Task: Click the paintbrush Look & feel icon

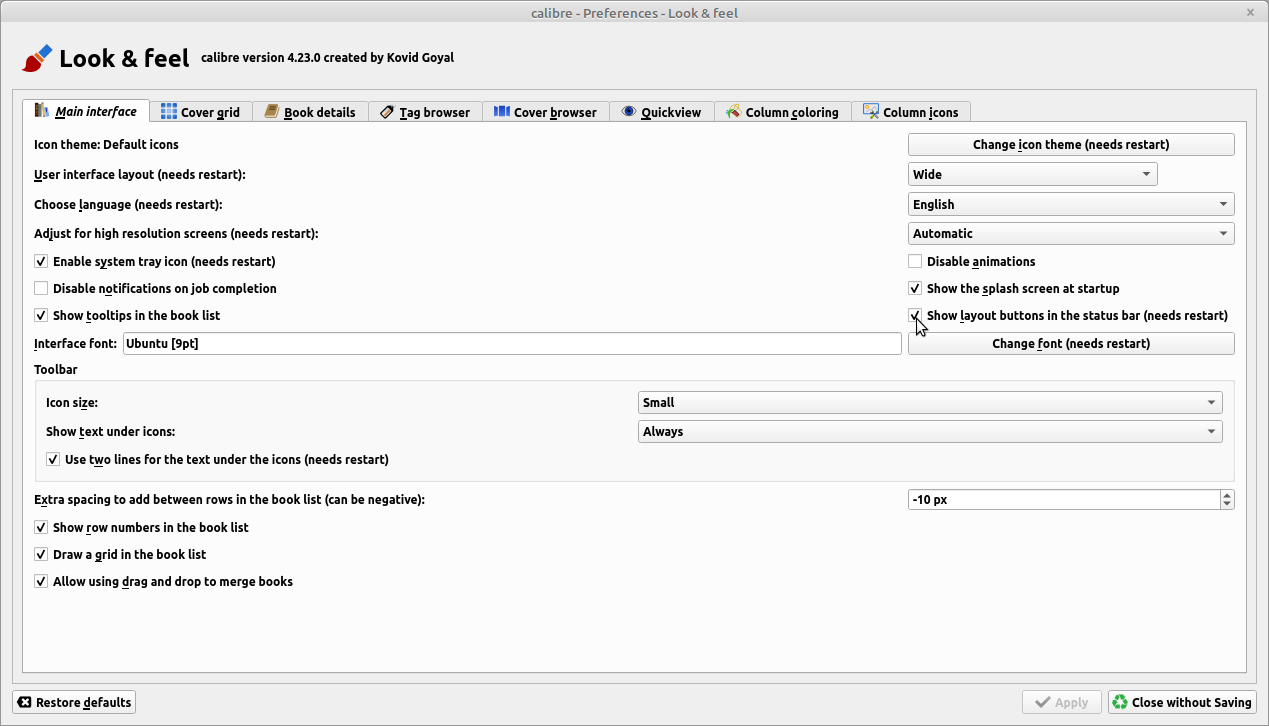Action: point(37,58)
